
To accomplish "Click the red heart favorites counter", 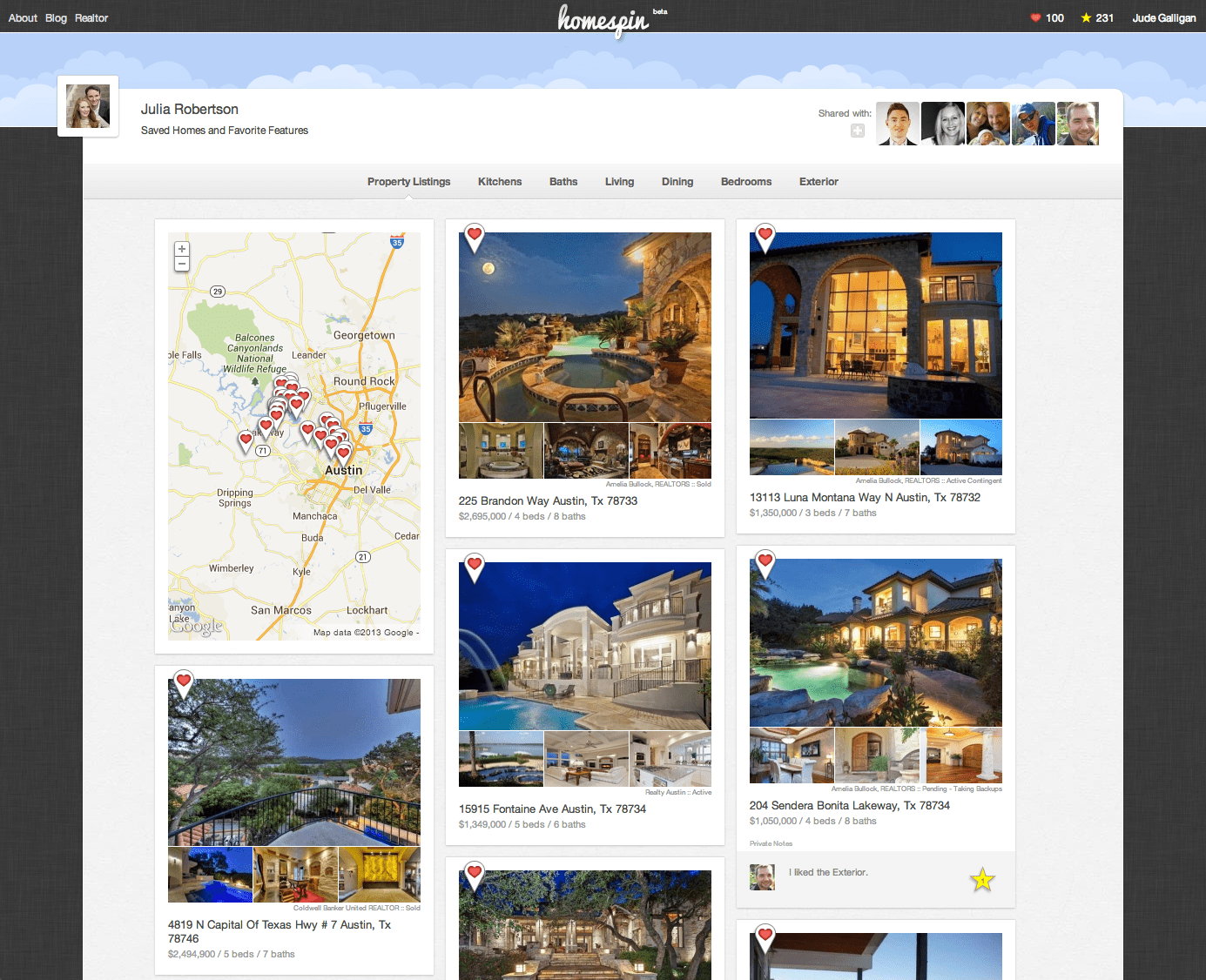I will tap(1035, 18).
